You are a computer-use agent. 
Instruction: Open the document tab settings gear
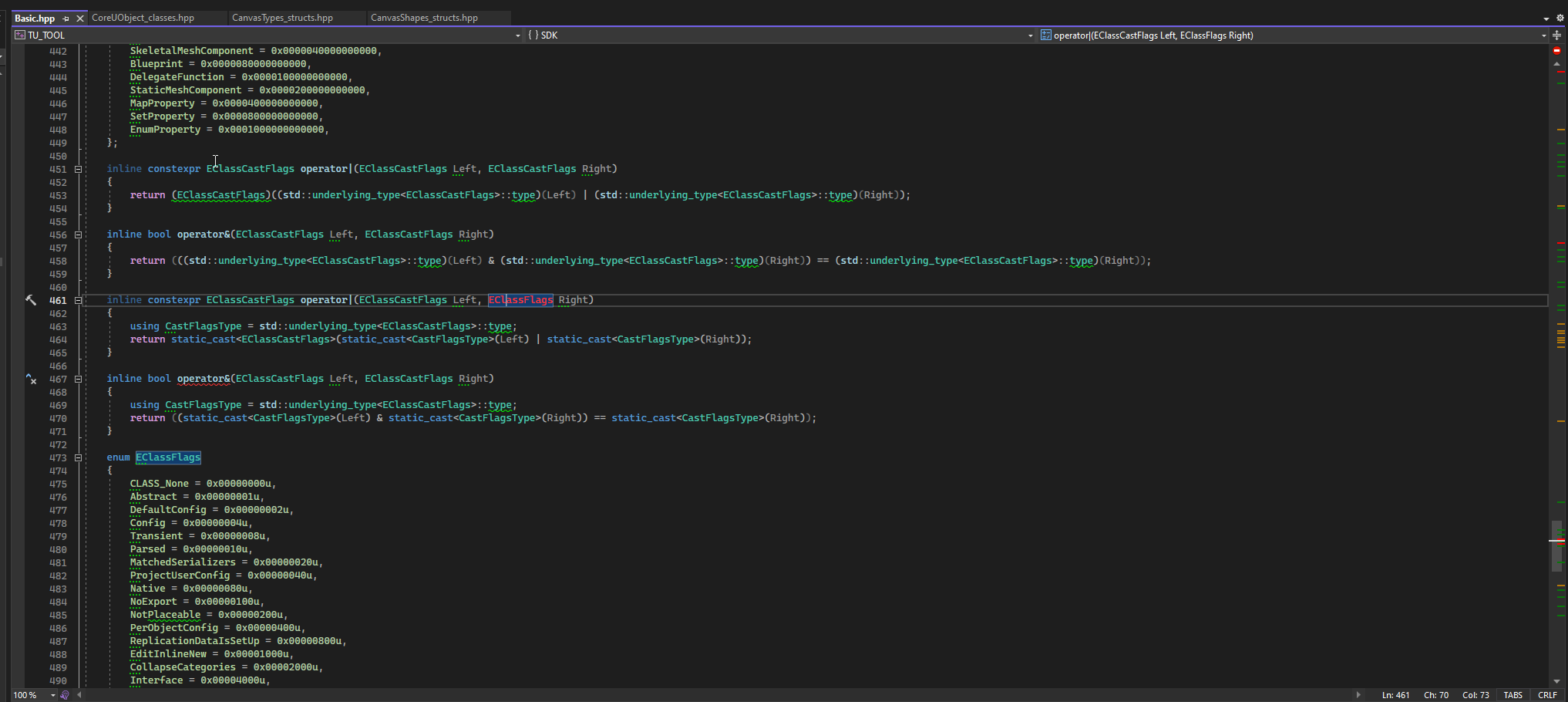point(1561,18)
